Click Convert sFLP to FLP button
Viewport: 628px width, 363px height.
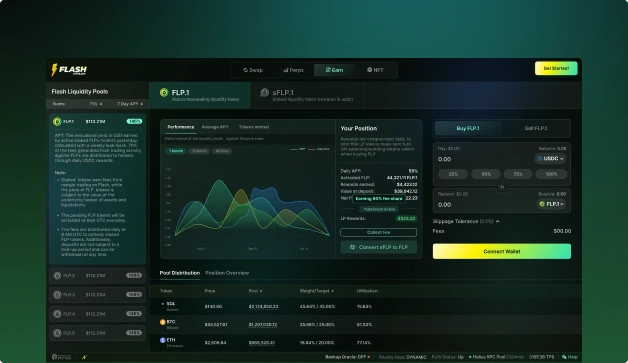coord(378,247)
